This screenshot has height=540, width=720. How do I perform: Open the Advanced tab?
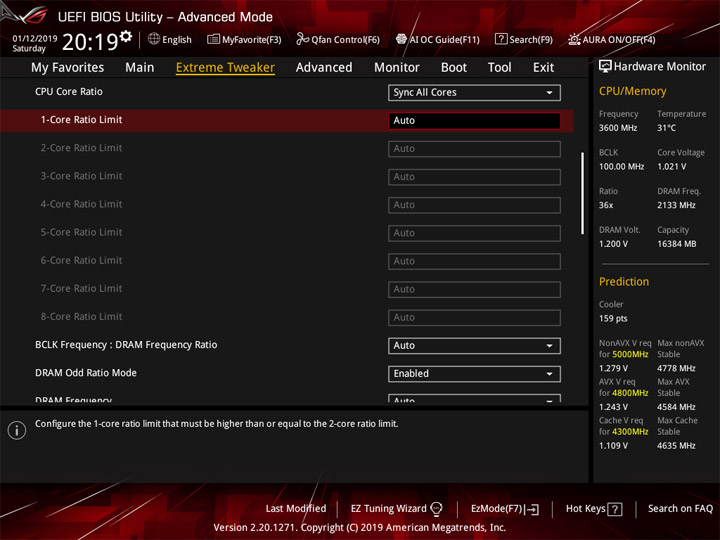324,68
